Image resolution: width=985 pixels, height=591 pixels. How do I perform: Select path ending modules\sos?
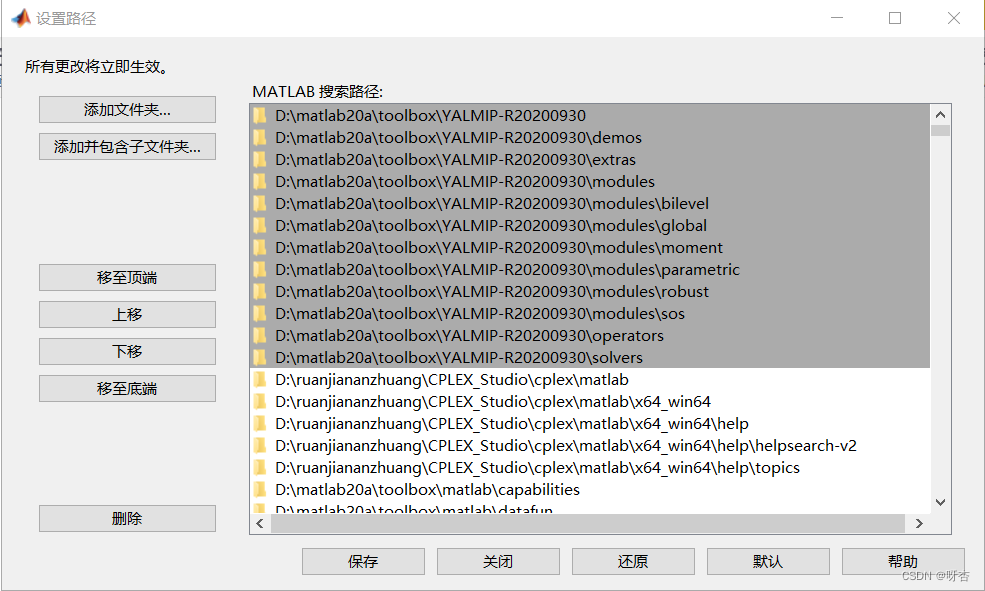click(x=590, y=313)
